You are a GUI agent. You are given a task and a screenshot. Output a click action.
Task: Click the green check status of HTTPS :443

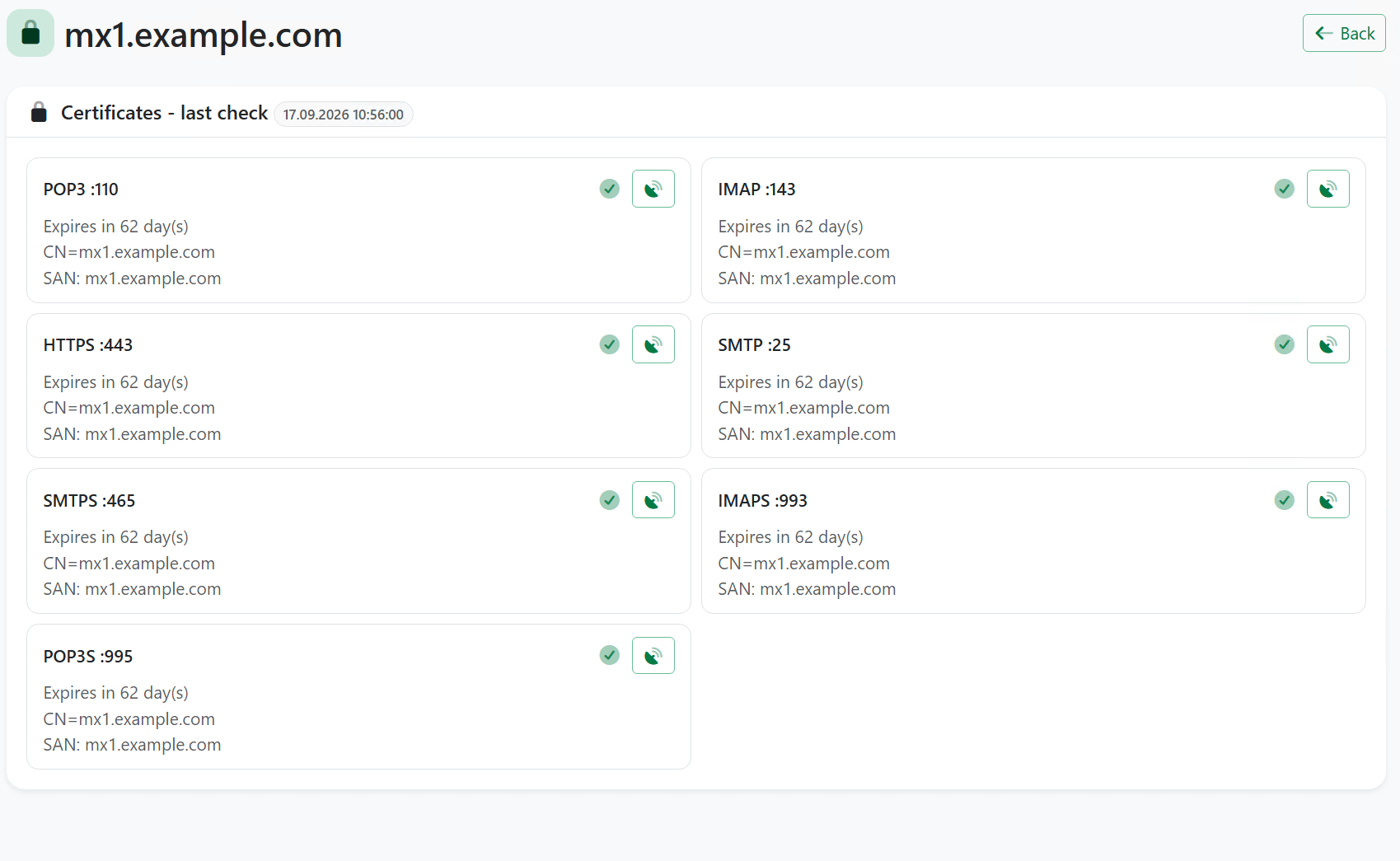coord(610,344)
